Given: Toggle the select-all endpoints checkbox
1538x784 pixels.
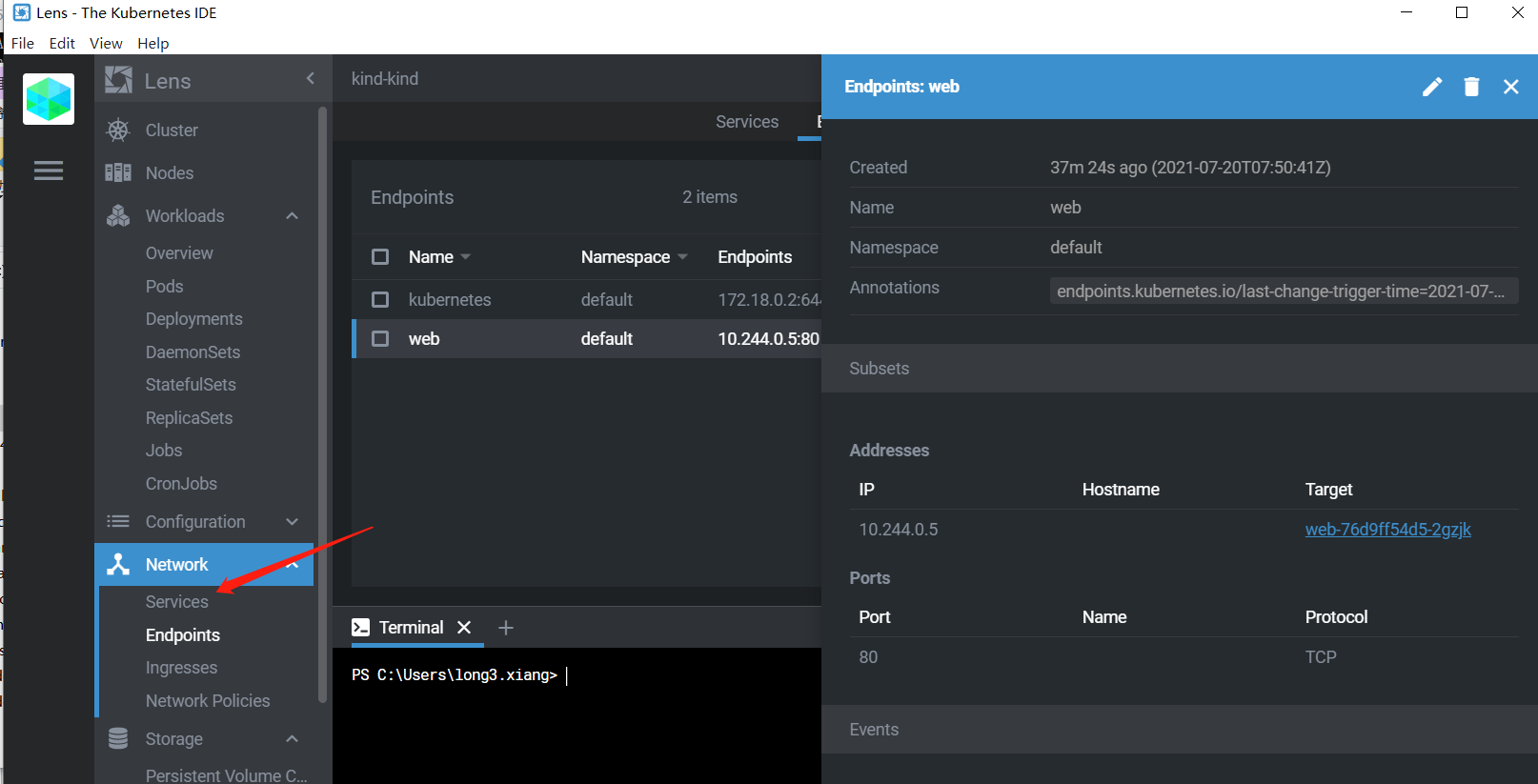Looking at the screenshot, I should [x=380, y=256].
